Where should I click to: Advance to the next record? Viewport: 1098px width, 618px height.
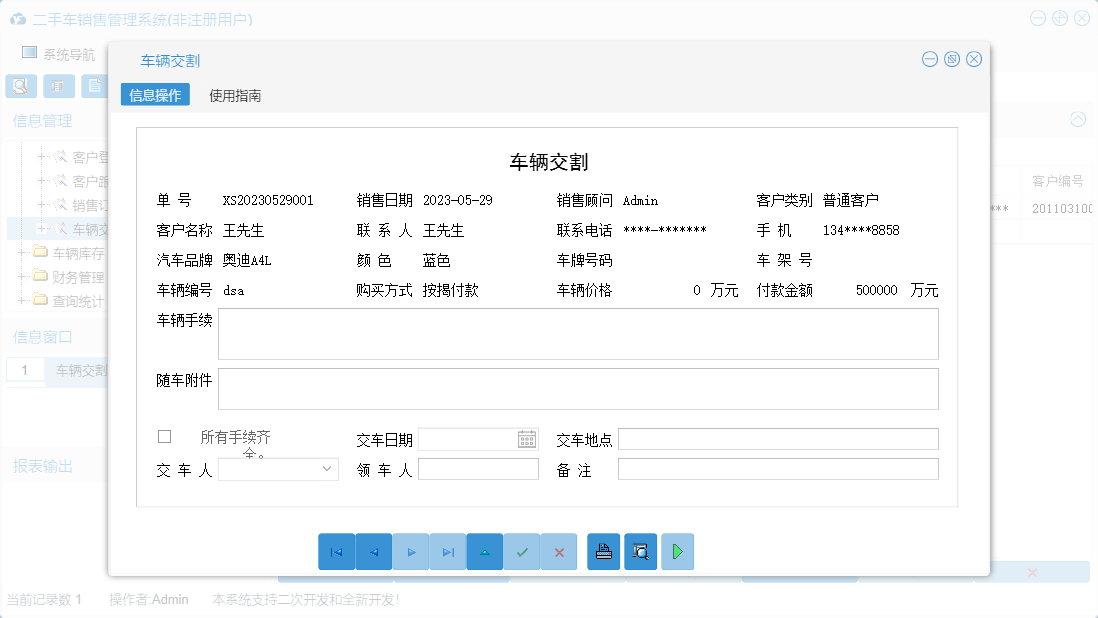411,551
